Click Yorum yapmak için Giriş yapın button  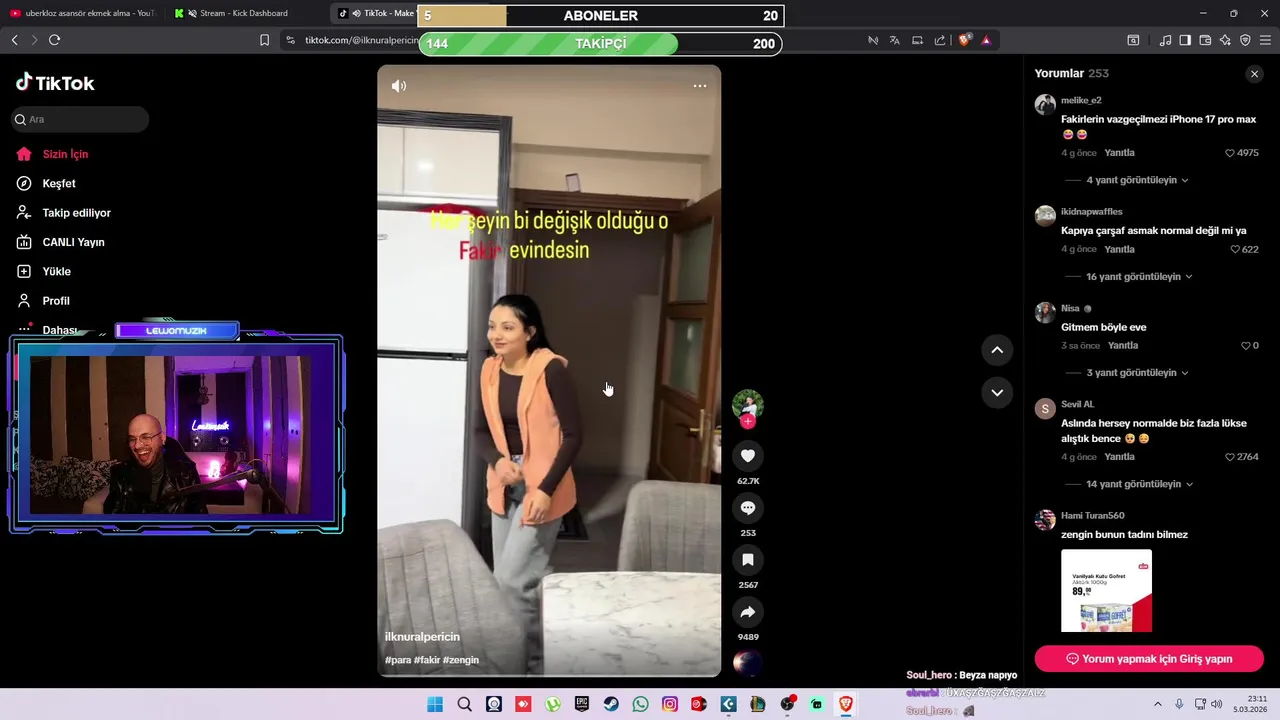click(x=1149, y=659)
